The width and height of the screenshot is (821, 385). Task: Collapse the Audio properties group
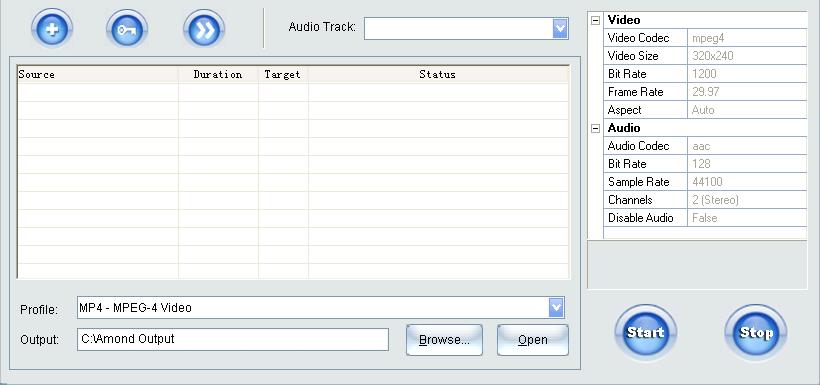tap(595, 128)
